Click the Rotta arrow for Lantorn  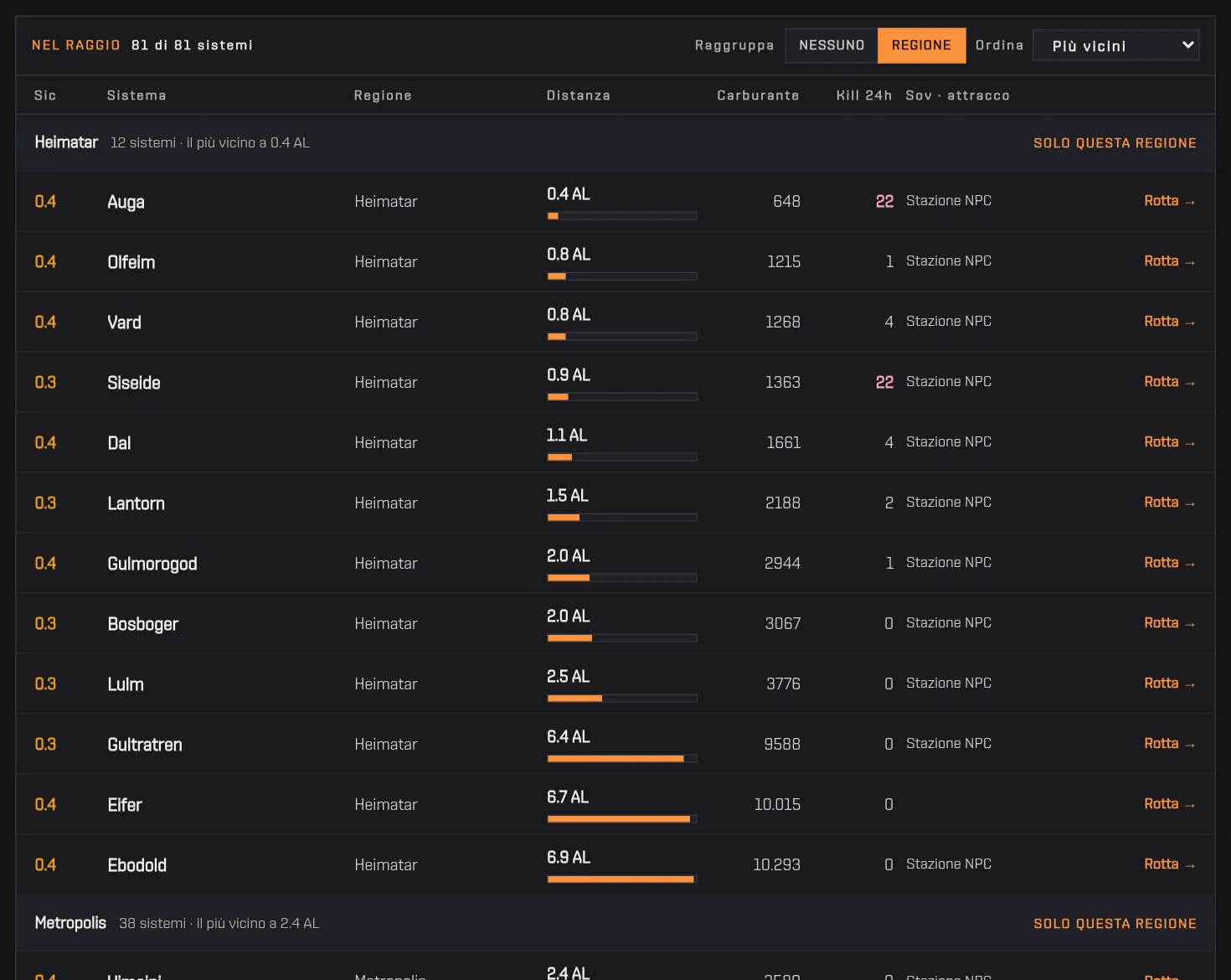[x=1169, y=503]
